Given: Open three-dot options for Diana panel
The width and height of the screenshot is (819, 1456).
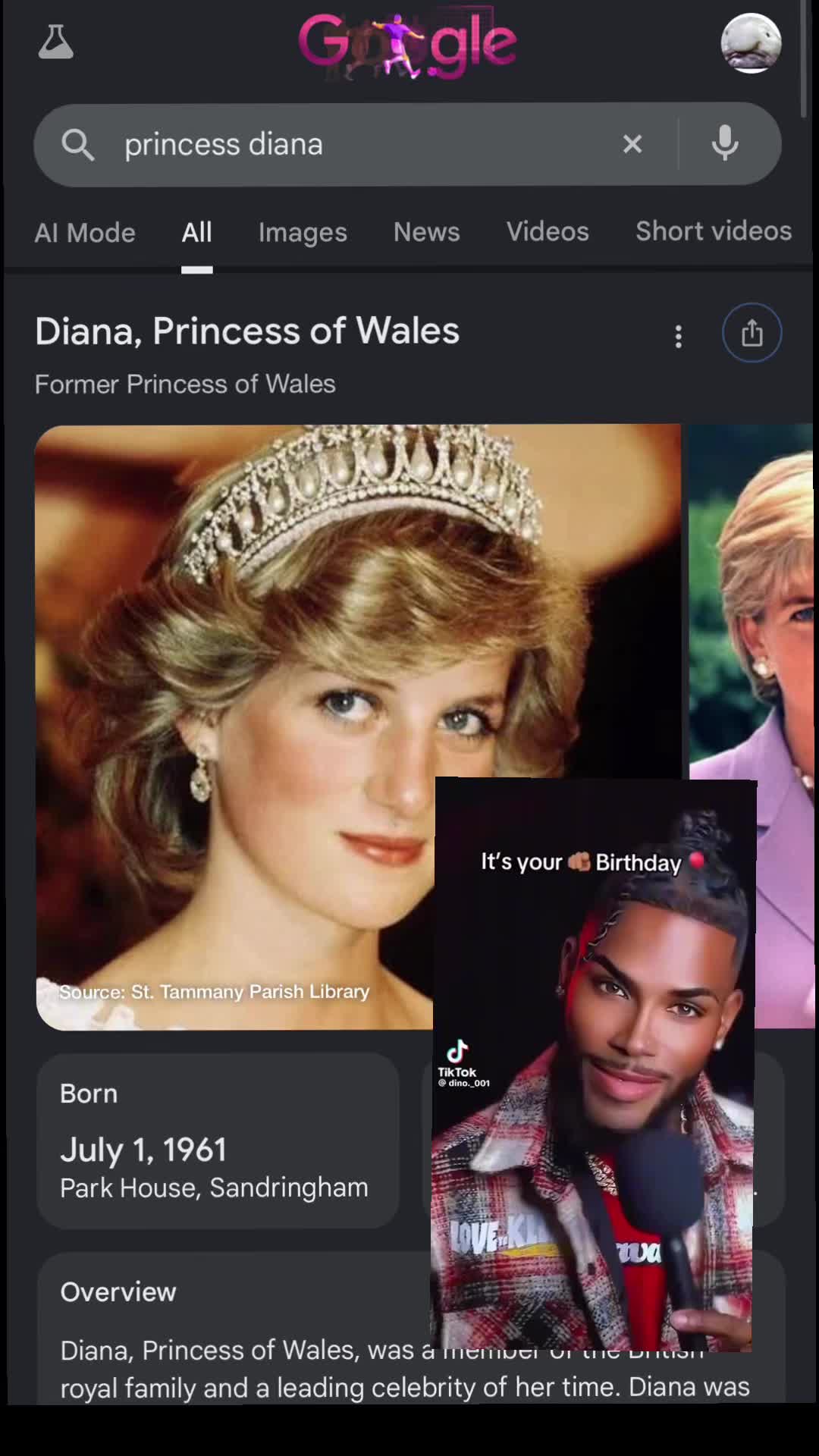Looking at the screenshot, I should coord(679,336).
